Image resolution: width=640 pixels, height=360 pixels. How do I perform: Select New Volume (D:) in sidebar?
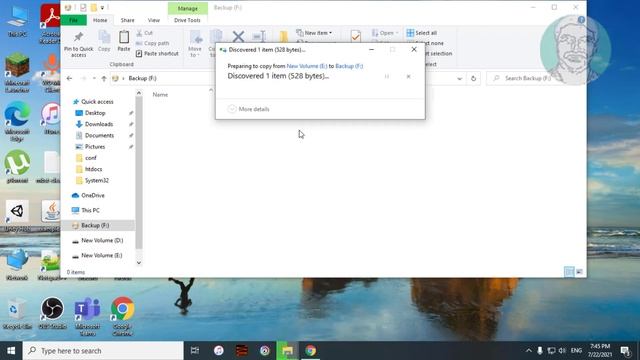point(102,240)
